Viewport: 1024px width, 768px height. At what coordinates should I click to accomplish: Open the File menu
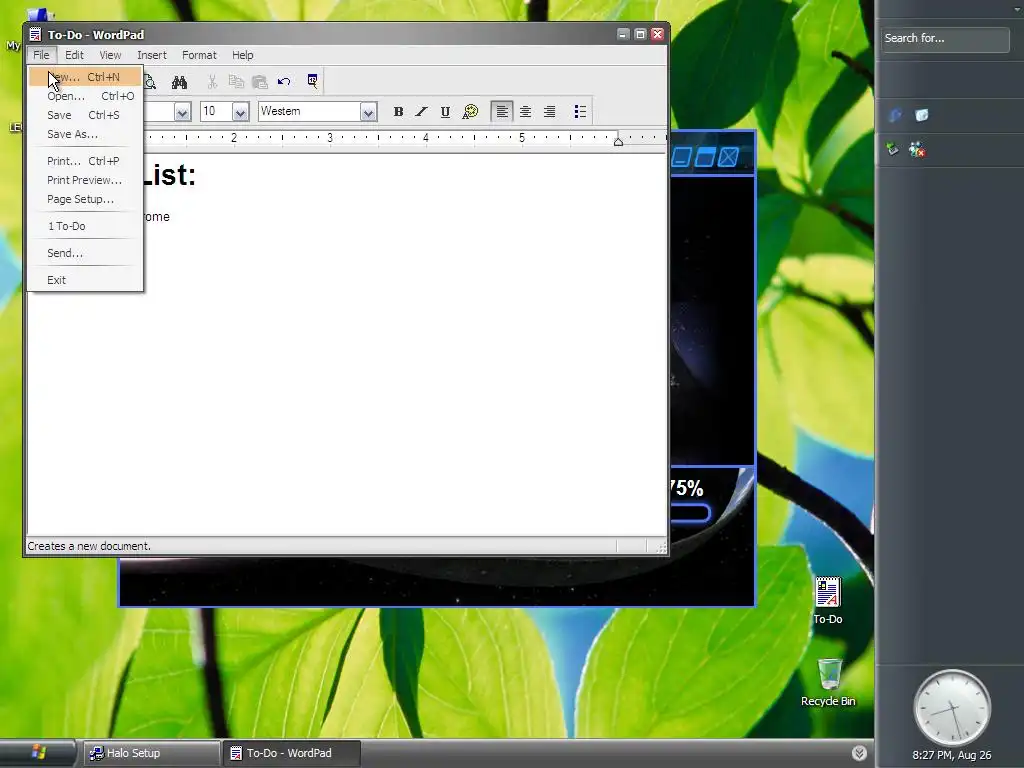(x=41, y=55)
